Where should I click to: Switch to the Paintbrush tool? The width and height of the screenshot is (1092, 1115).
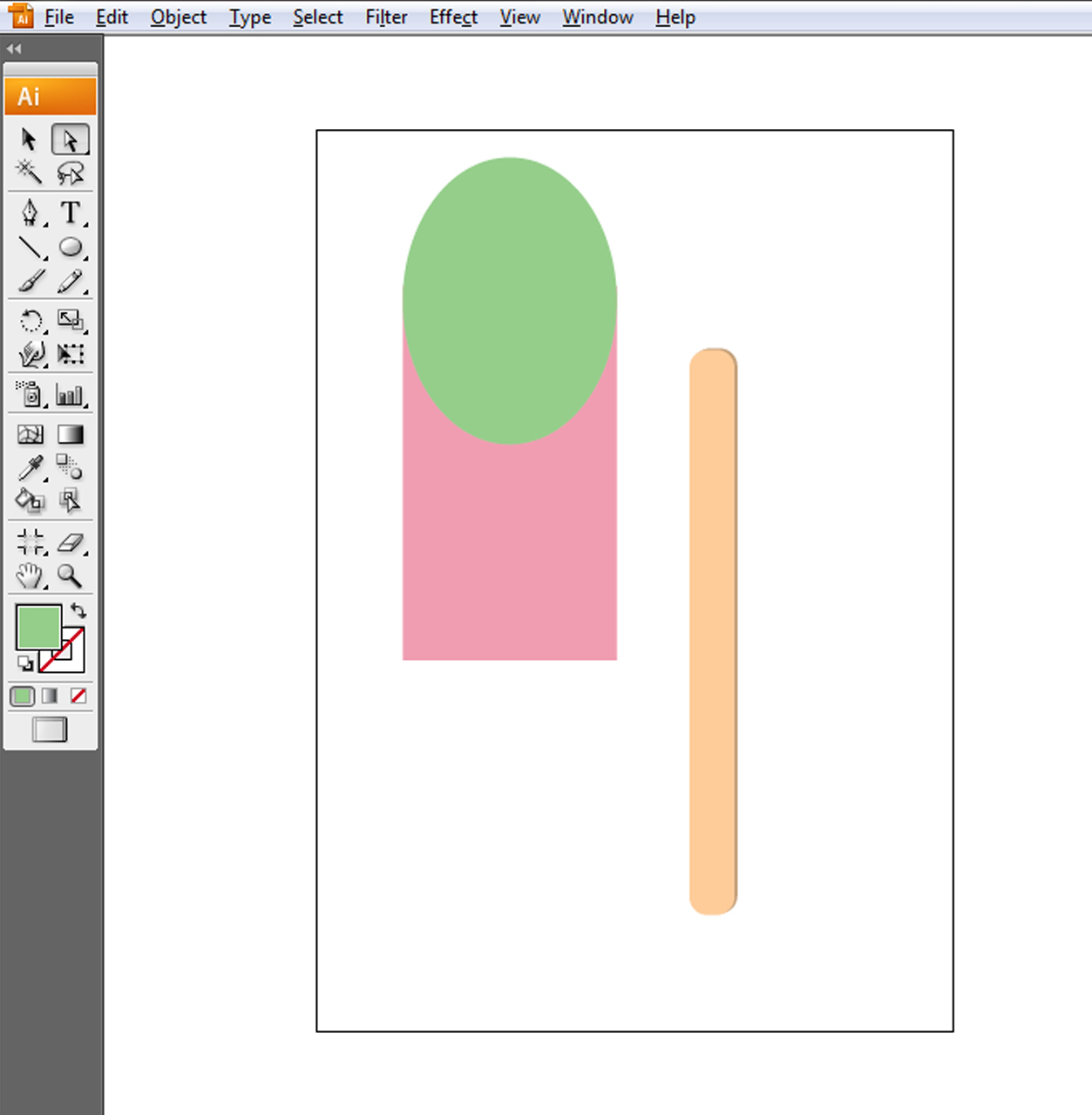[x=31, y=282]
